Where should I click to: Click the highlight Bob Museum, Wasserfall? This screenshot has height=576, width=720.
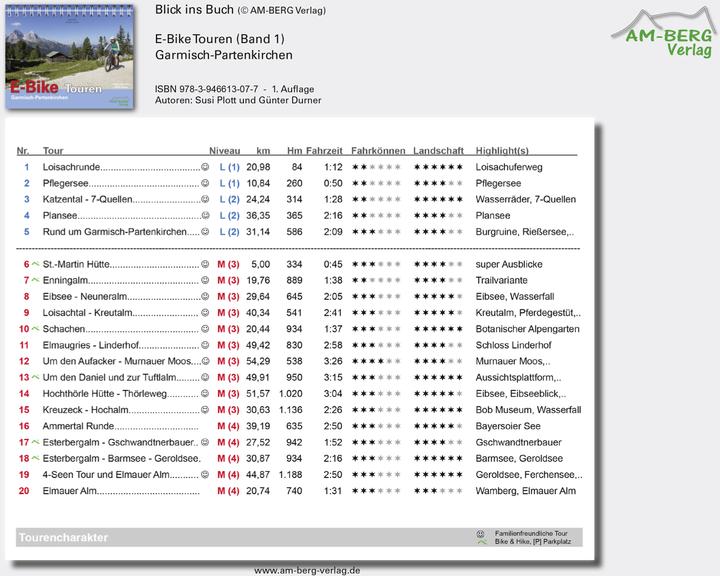coord(528,410)
